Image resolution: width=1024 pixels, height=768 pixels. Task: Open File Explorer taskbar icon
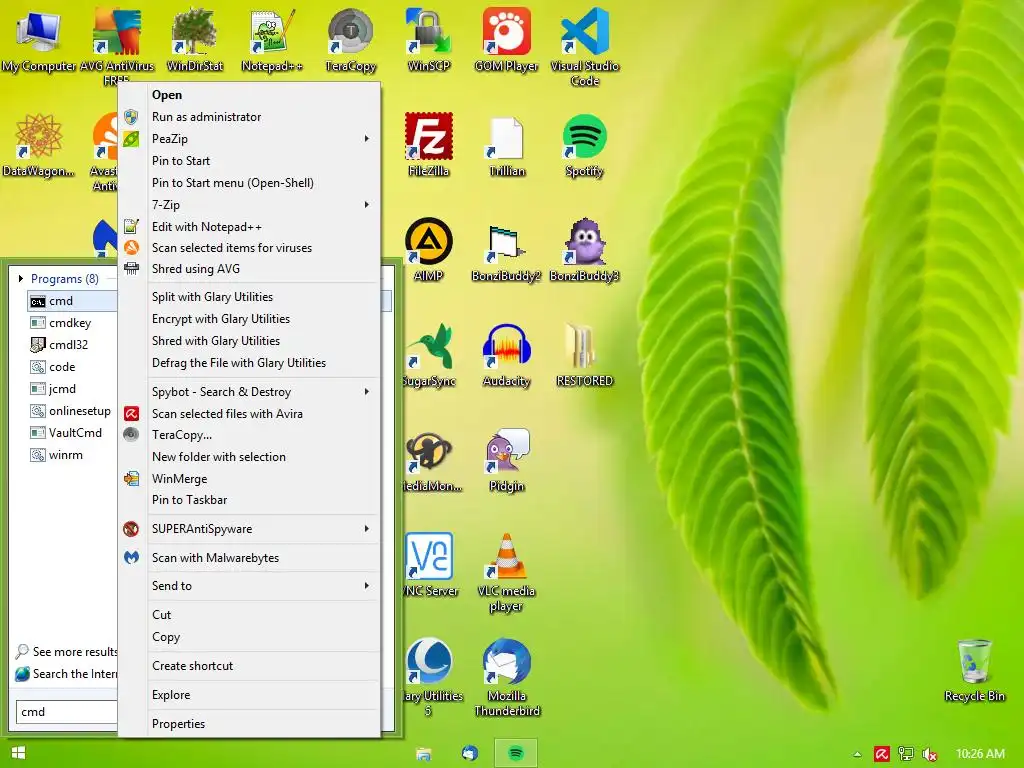click(423, 754)
